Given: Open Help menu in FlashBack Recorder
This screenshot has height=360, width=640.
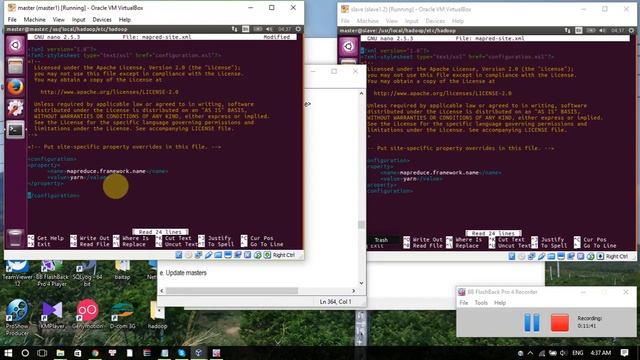Looking at the screenshot, I should pos(500,302).
